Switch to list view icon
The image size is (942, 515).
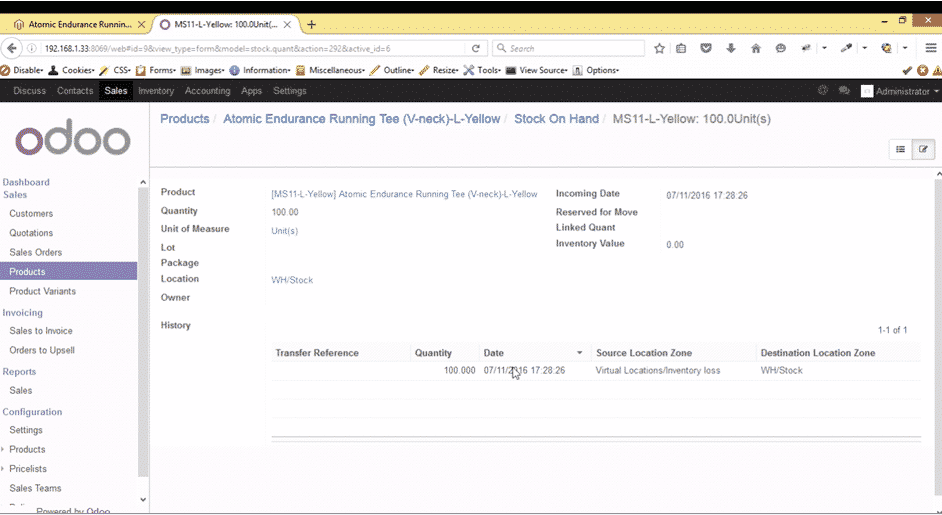coord(900,149)
